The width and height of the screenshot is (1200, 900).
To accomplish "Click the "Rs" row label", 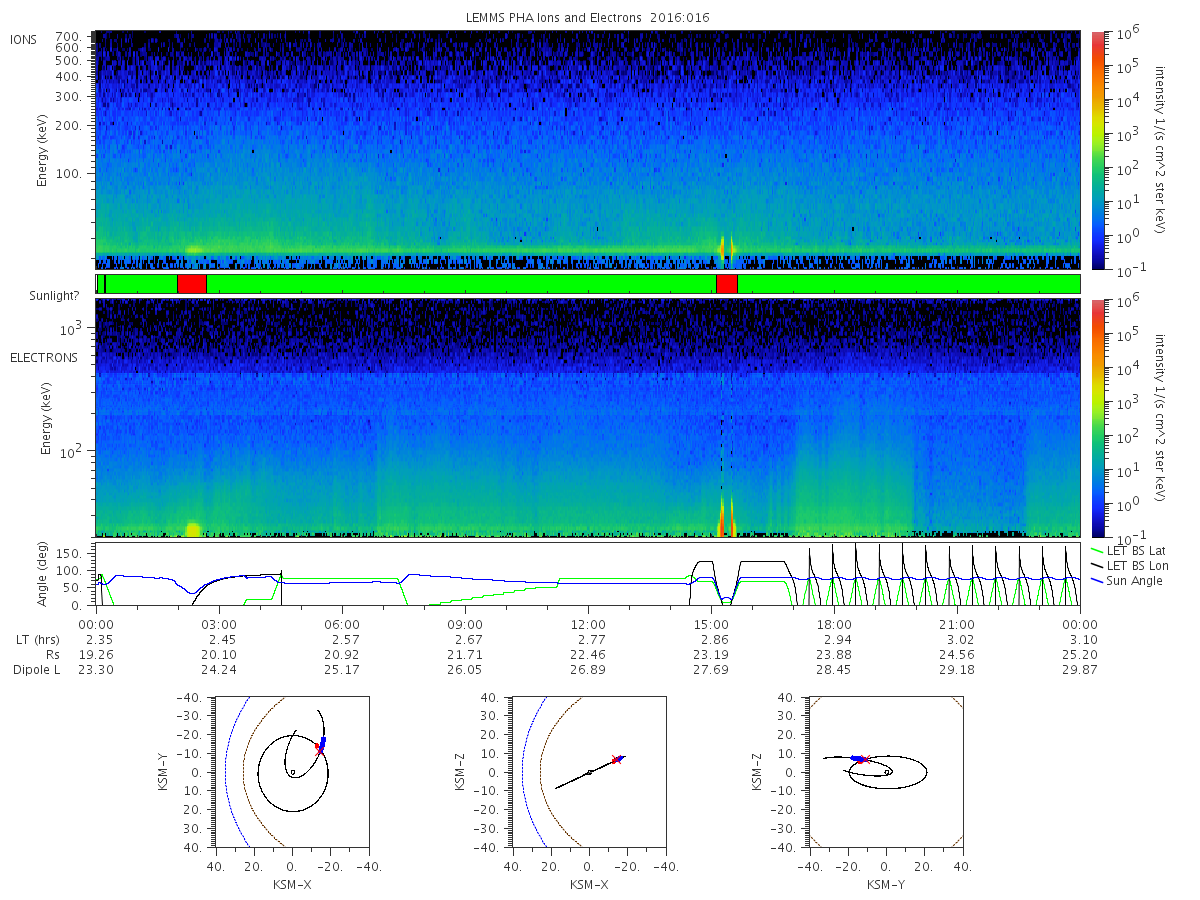I will coord(51,654).
